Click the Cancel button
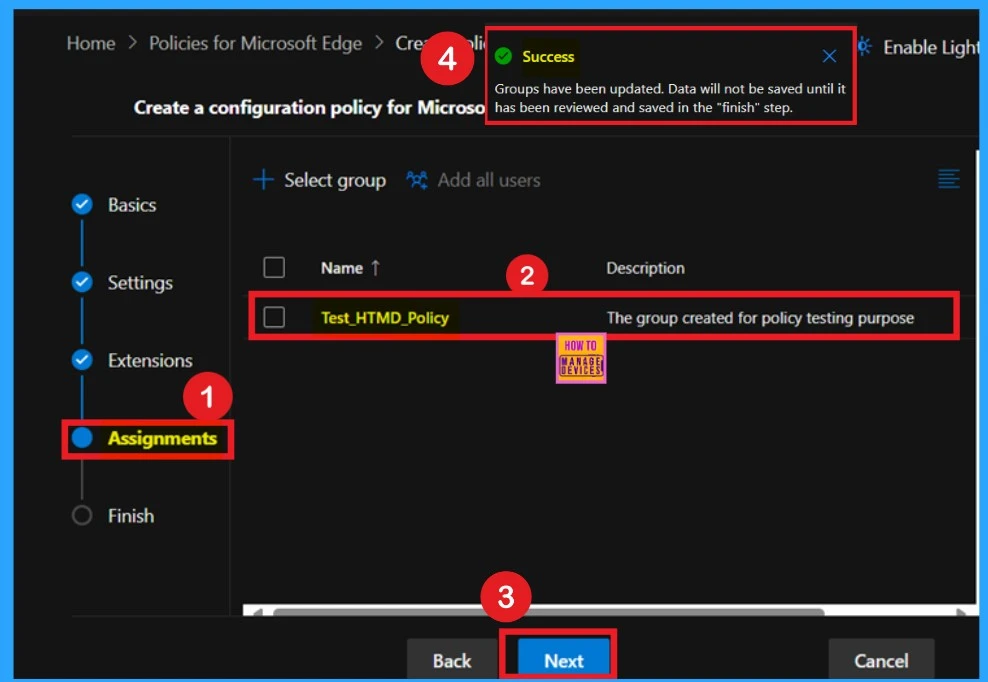 [x=881, y=659]
